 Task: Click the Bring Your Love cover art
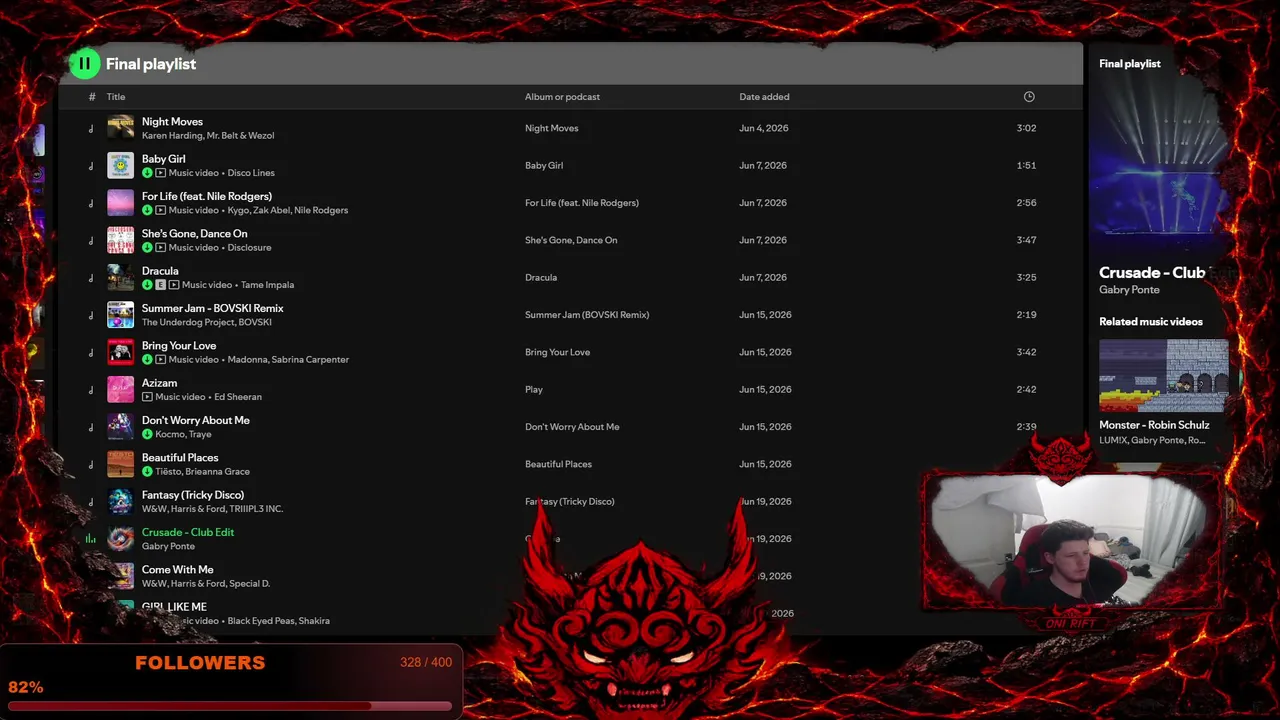(x=120, y=352)
